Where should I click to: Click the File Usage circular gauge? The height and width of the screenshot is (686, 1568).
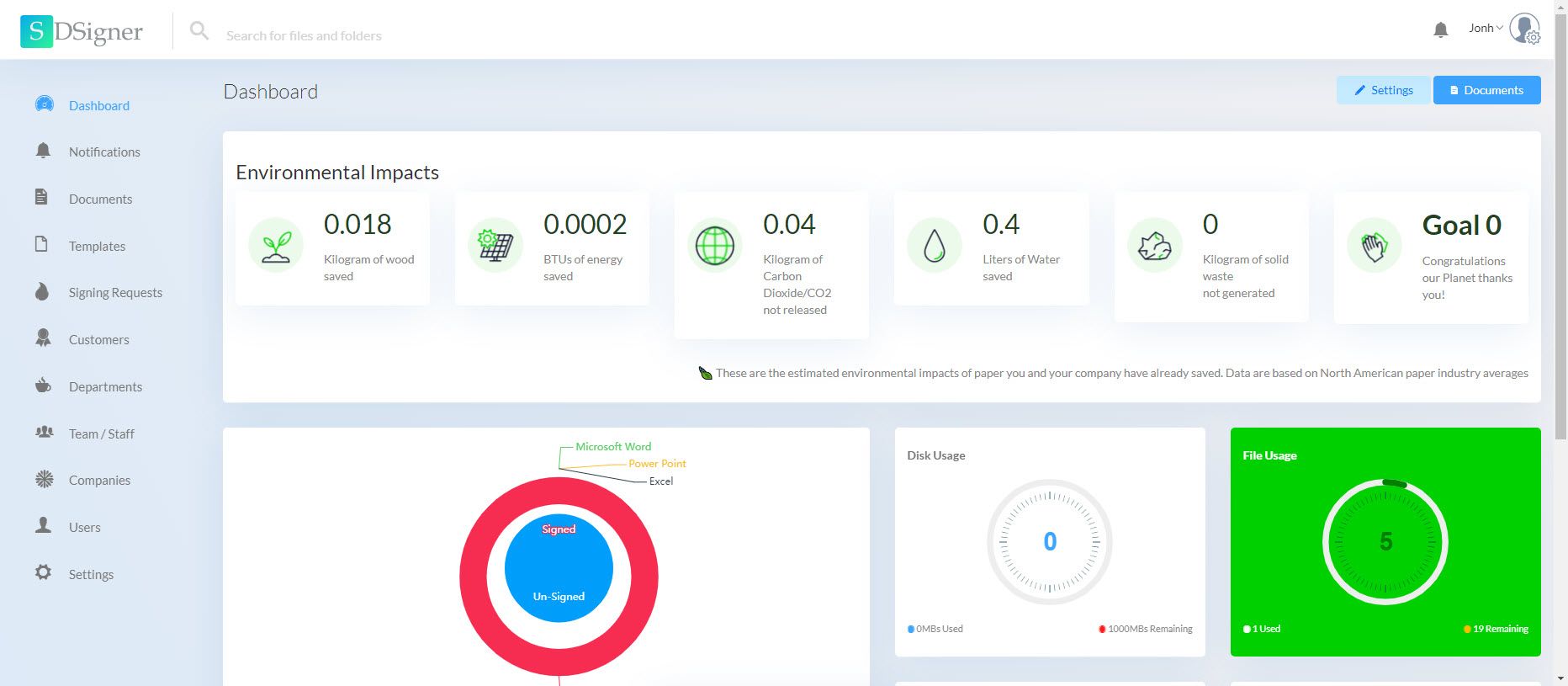click(x=1385, y=542)
